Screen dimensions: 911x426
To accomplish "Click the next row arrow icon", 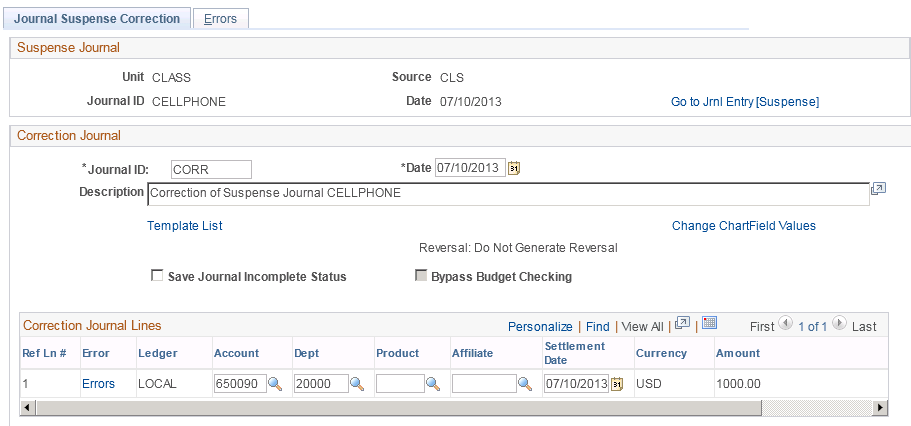I will pyautogui.click(x=840, y=323).
